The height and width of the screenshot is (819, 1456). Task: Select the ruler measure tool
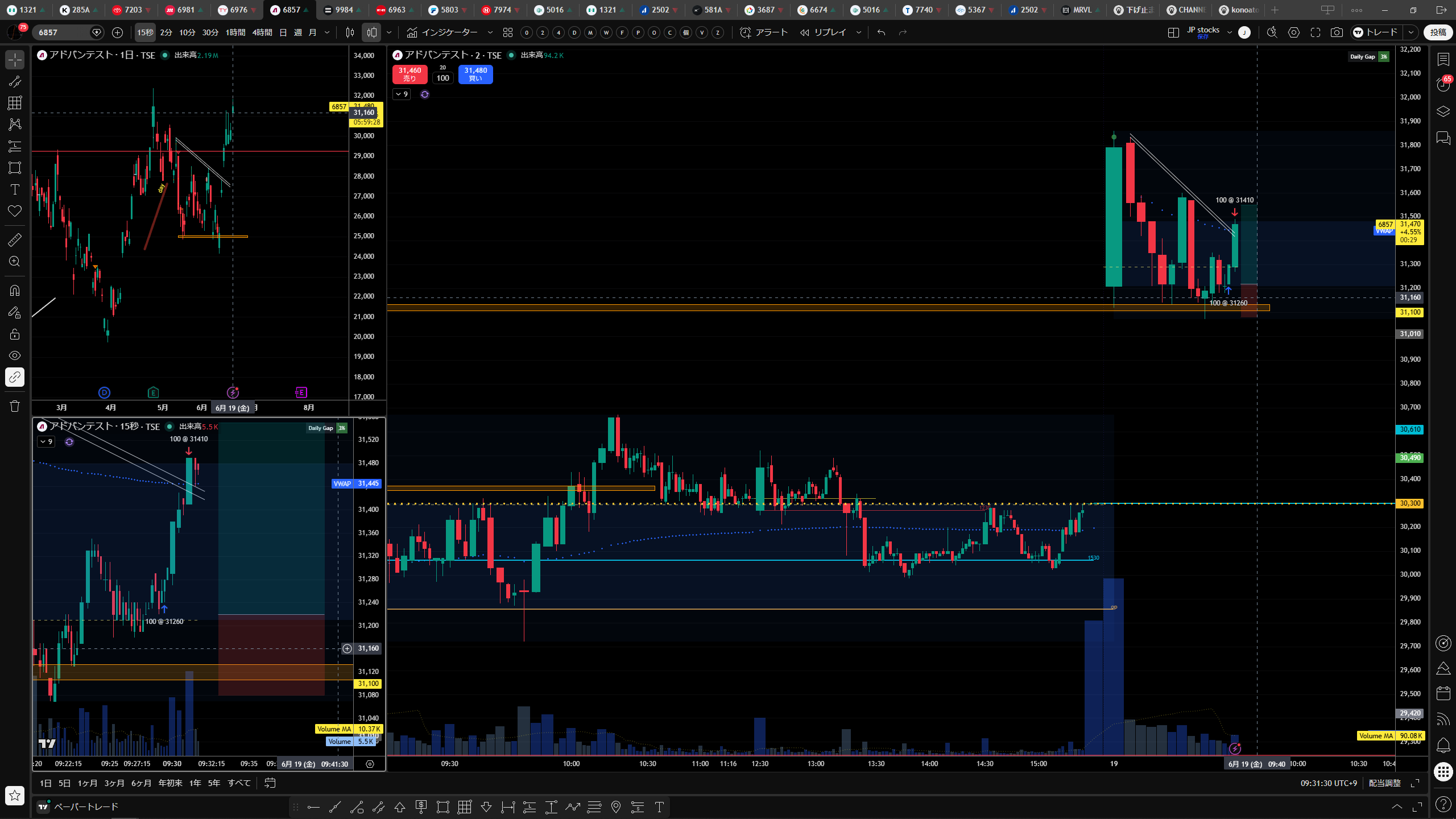(x=15, y=239)
